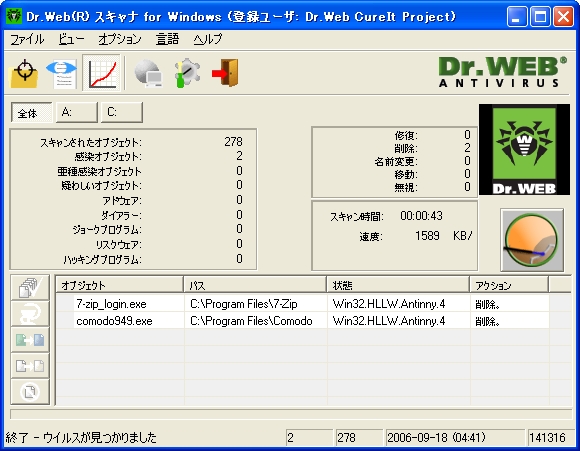Switch to the A: drive tab
The width and height of the screenshot is (580, 451).
[x=77, y=112]
